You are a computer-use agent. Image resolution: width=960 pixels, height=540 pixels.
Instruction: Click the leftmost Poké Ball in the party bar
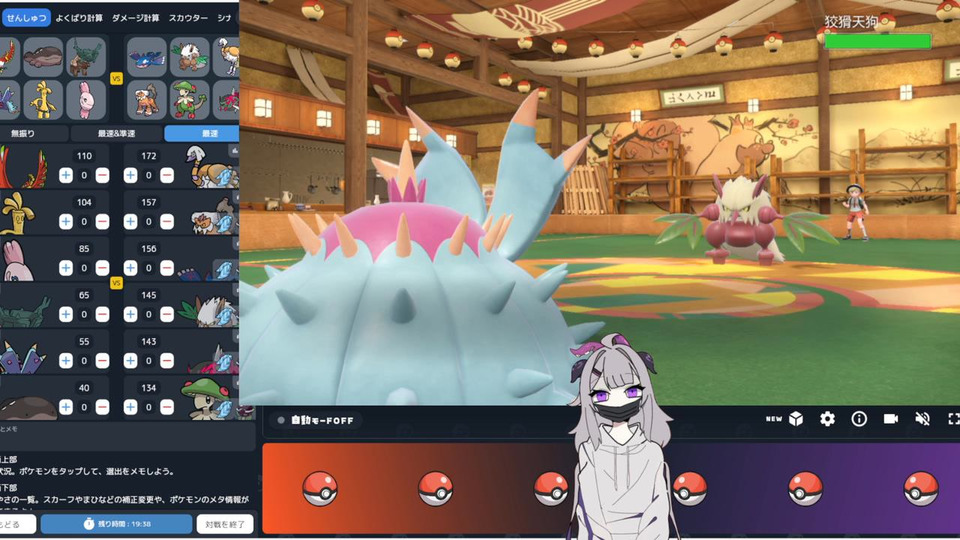click(x=320, y=489)
